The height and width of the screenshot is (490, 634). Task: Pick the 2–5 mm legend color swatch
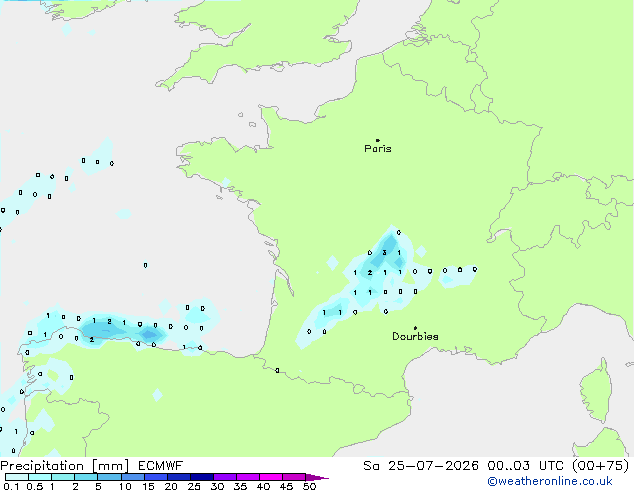click(86, 477)
